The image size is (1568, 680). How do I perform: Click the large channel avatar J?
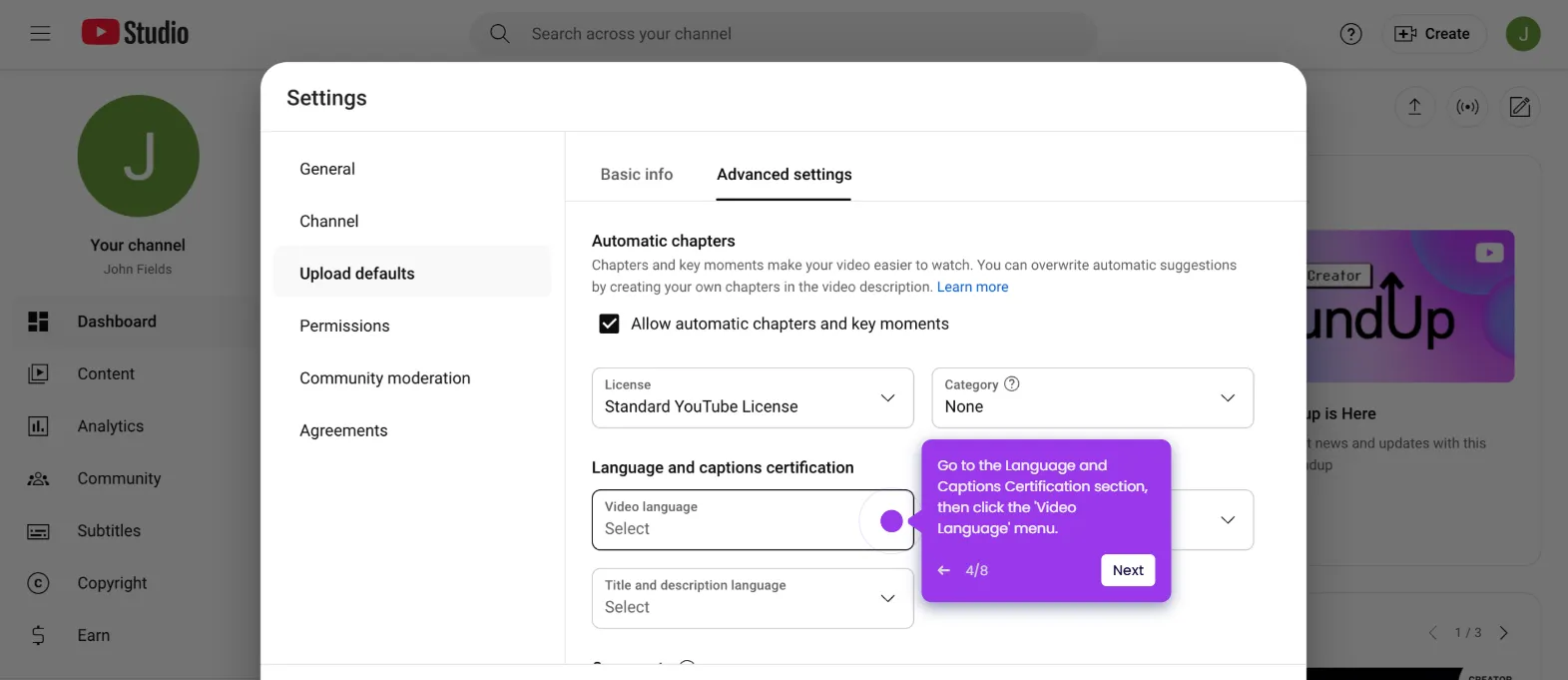point(139,156)
